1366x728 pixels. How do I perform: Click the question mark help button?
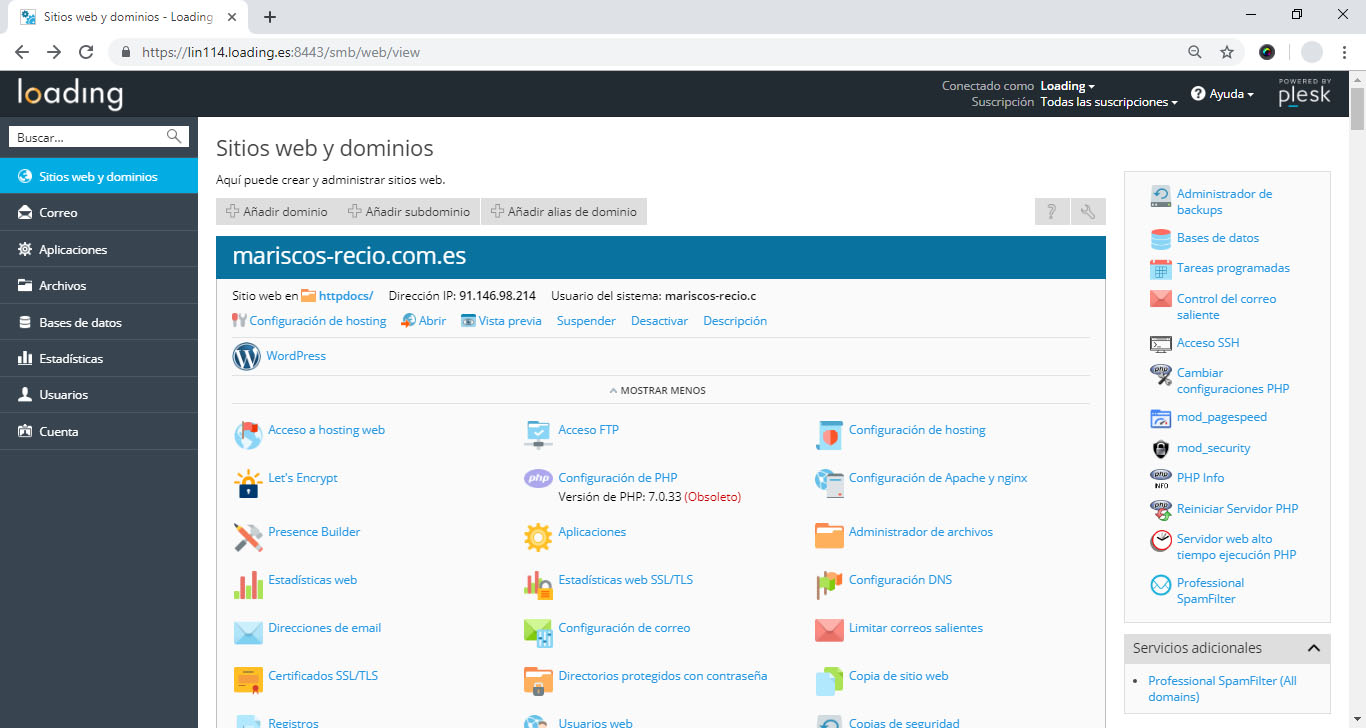1052,211
